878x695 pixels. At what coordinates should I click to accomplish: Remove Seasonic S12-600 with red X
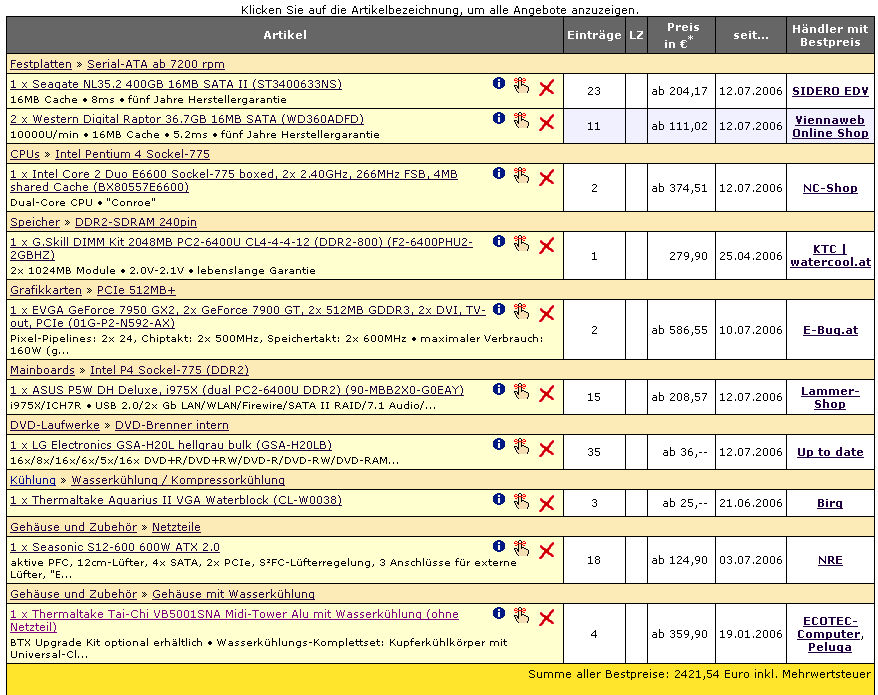[x=547, y=551]
